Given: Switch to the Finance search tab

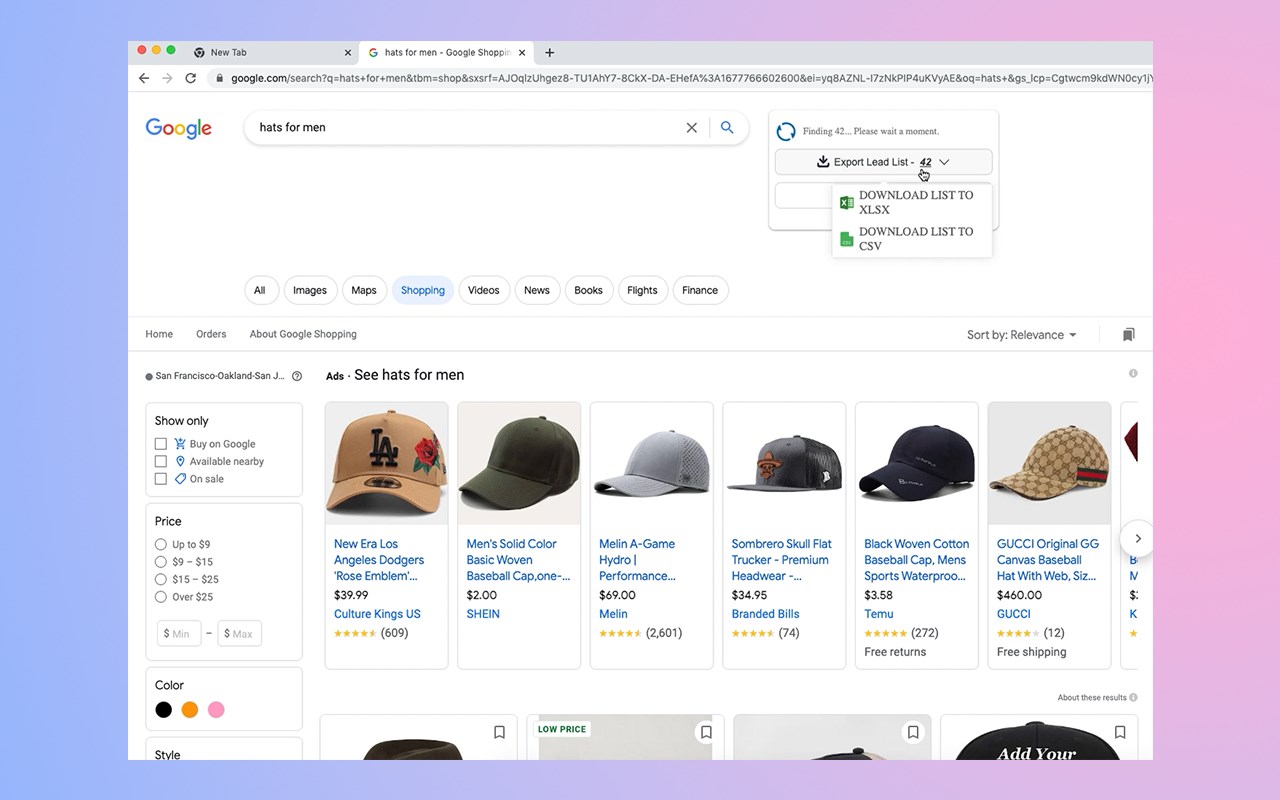Looking at the screenshot, I should click(x=700, y=291).
